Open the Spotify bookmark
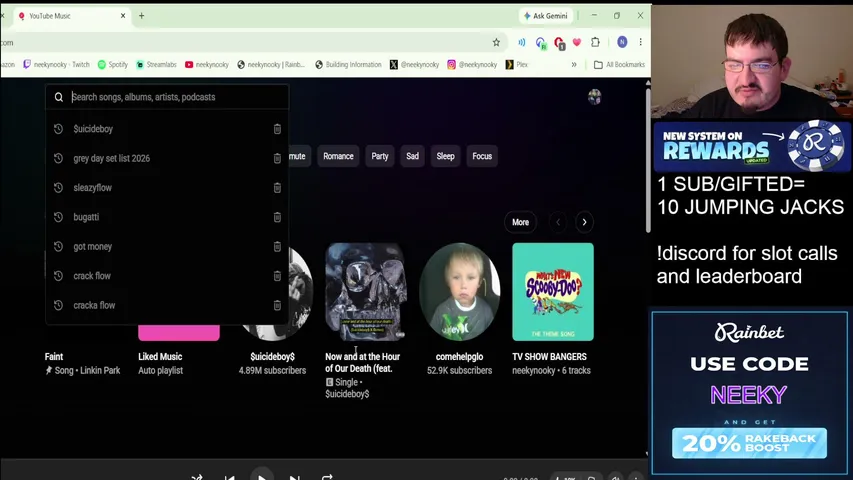This screenshot has height=480, width=853. 113,64
